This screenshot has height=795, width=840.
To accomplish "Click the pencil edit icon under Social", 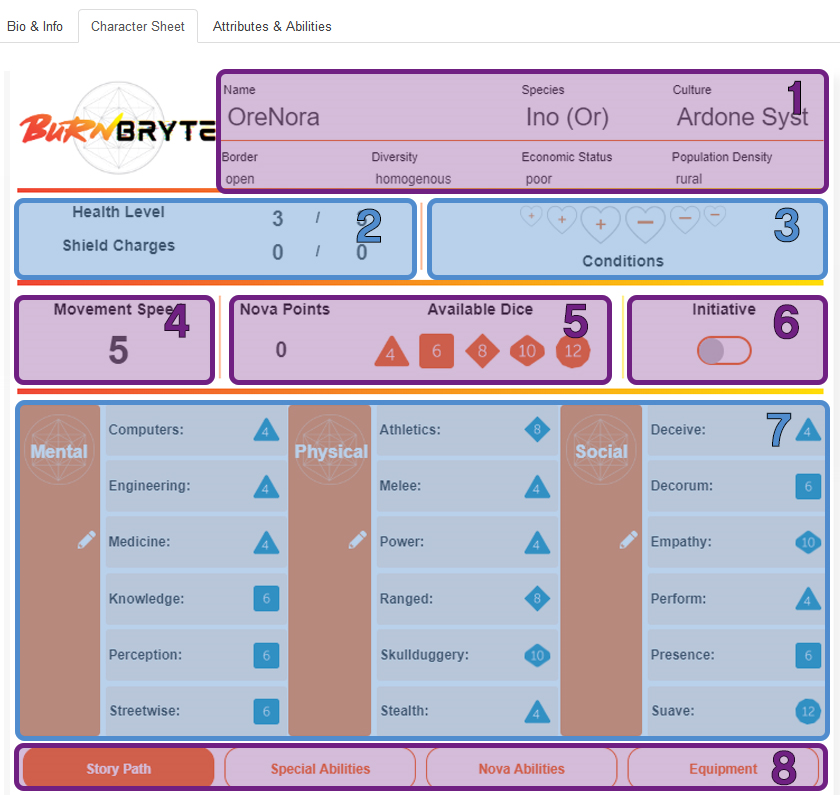I will click(x=629, y=540).
